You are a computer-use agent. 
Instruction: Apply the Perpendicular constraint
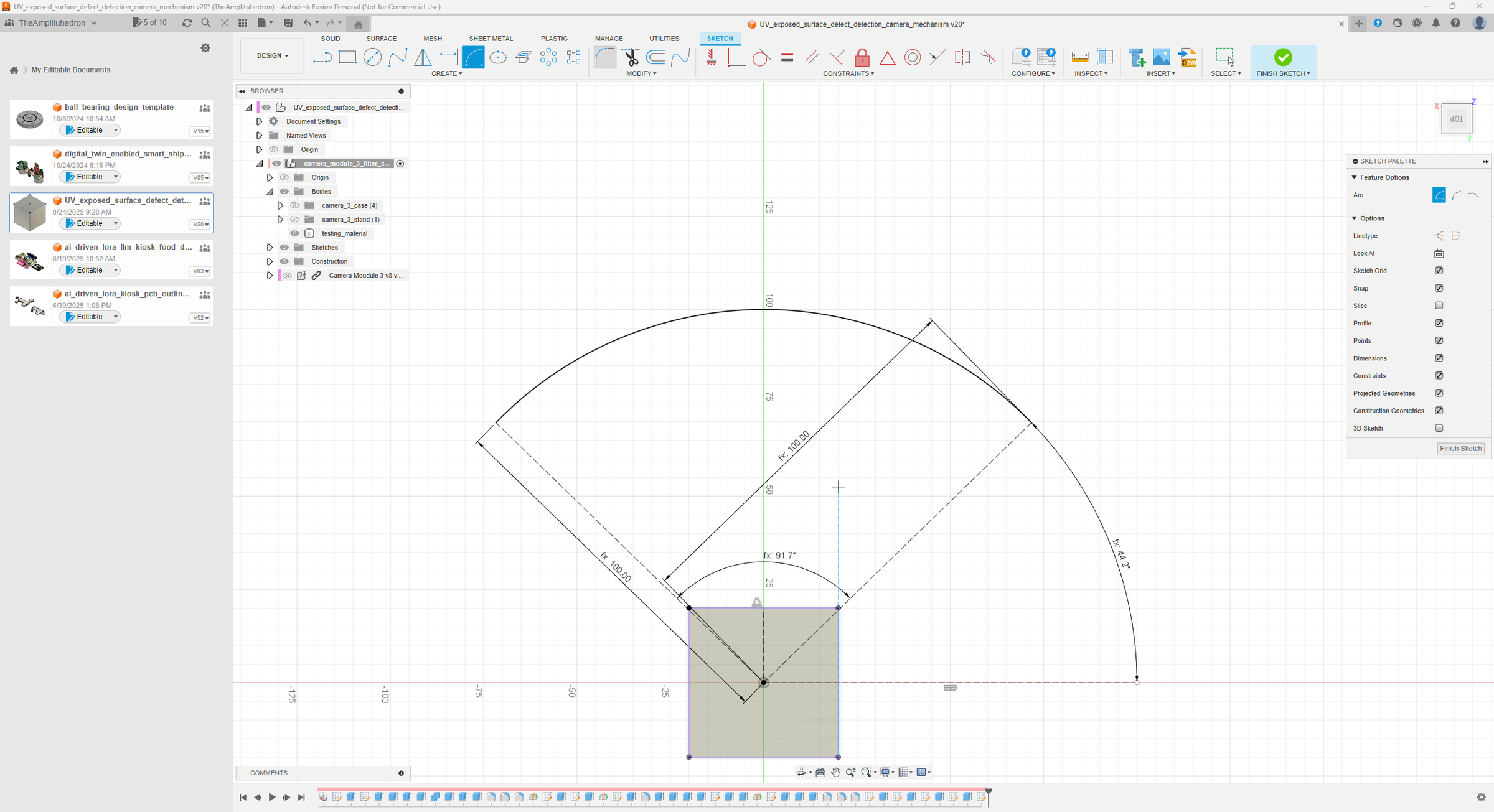click(837, 58)
